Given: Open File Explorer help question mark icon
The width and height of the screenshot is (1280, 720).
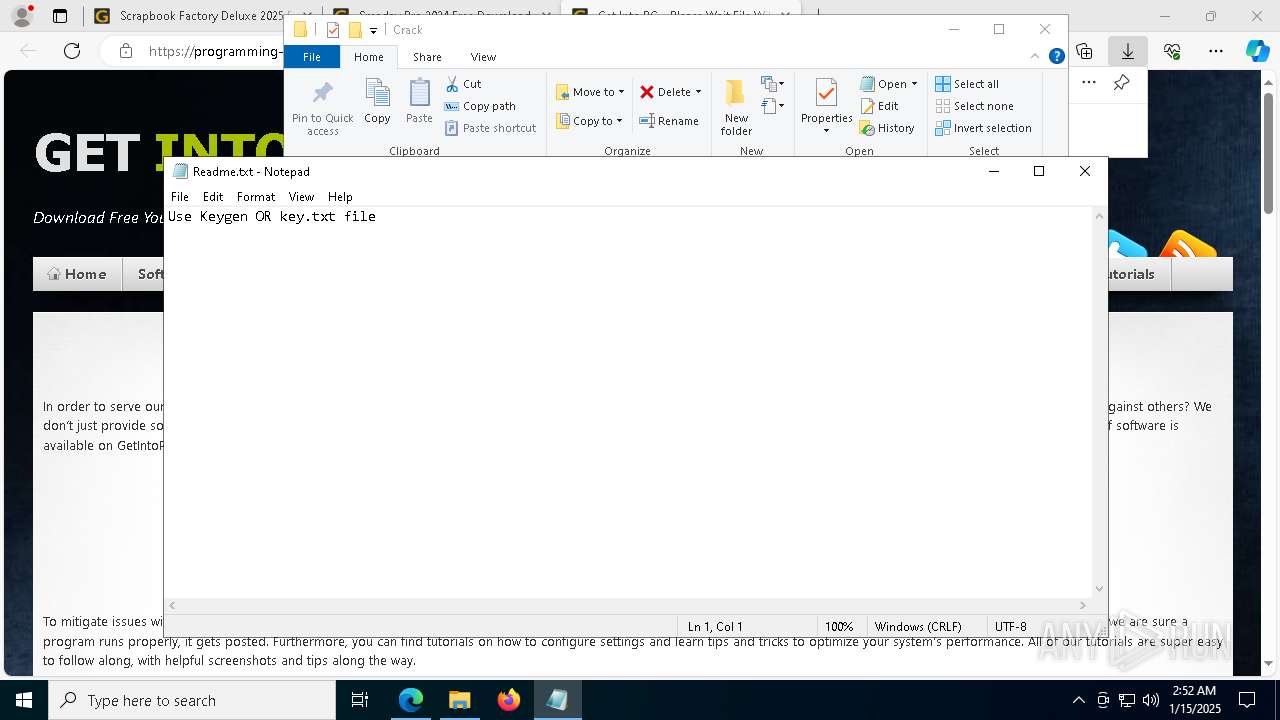Looking at the screenshot, I should [1056, 57].
